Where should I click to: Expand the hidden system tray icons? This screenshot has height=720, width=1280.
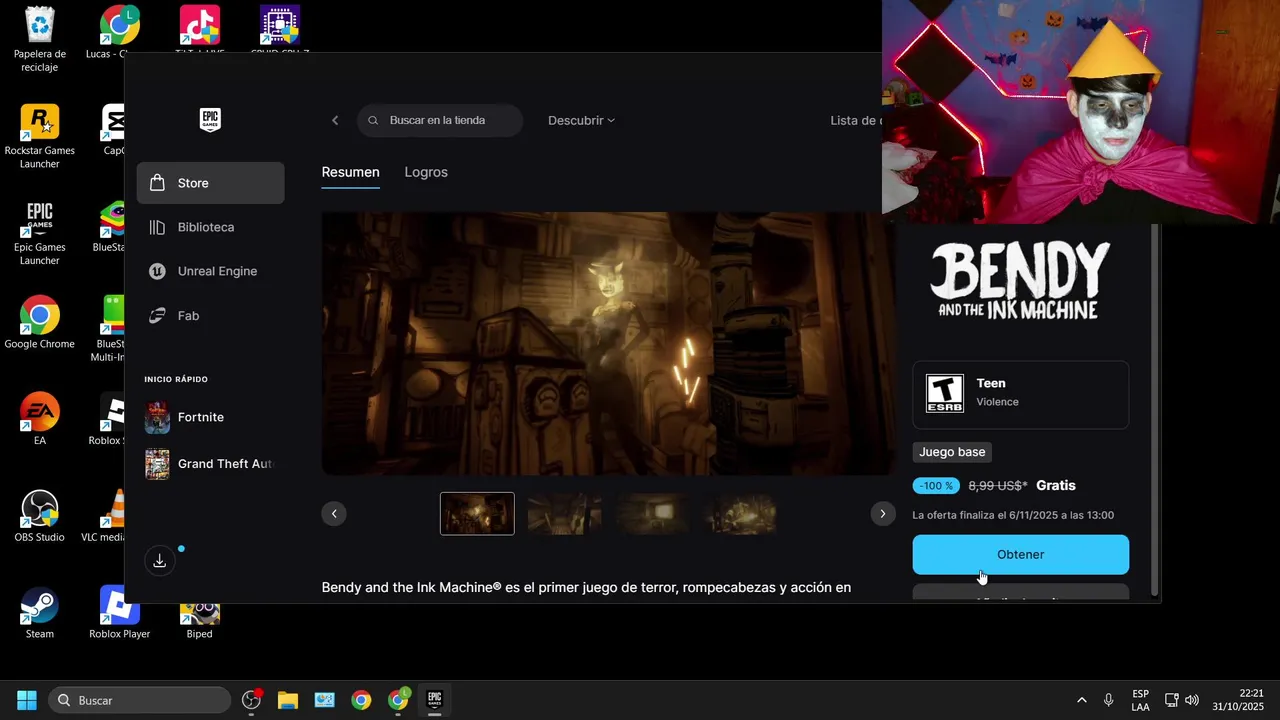[1081, 700]
